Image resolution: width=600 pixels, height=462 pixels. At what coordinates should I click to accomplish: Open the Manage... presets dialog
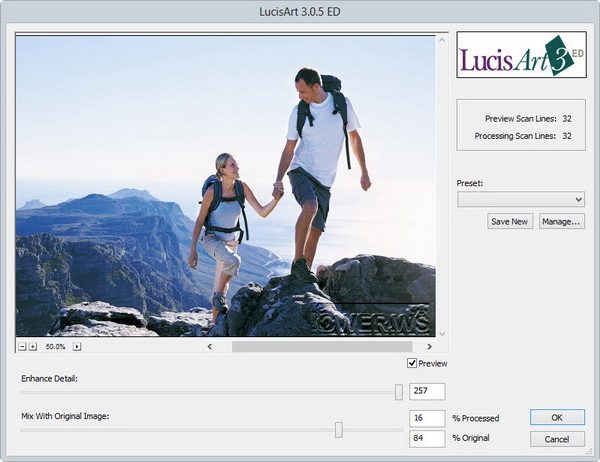[562, 221]
